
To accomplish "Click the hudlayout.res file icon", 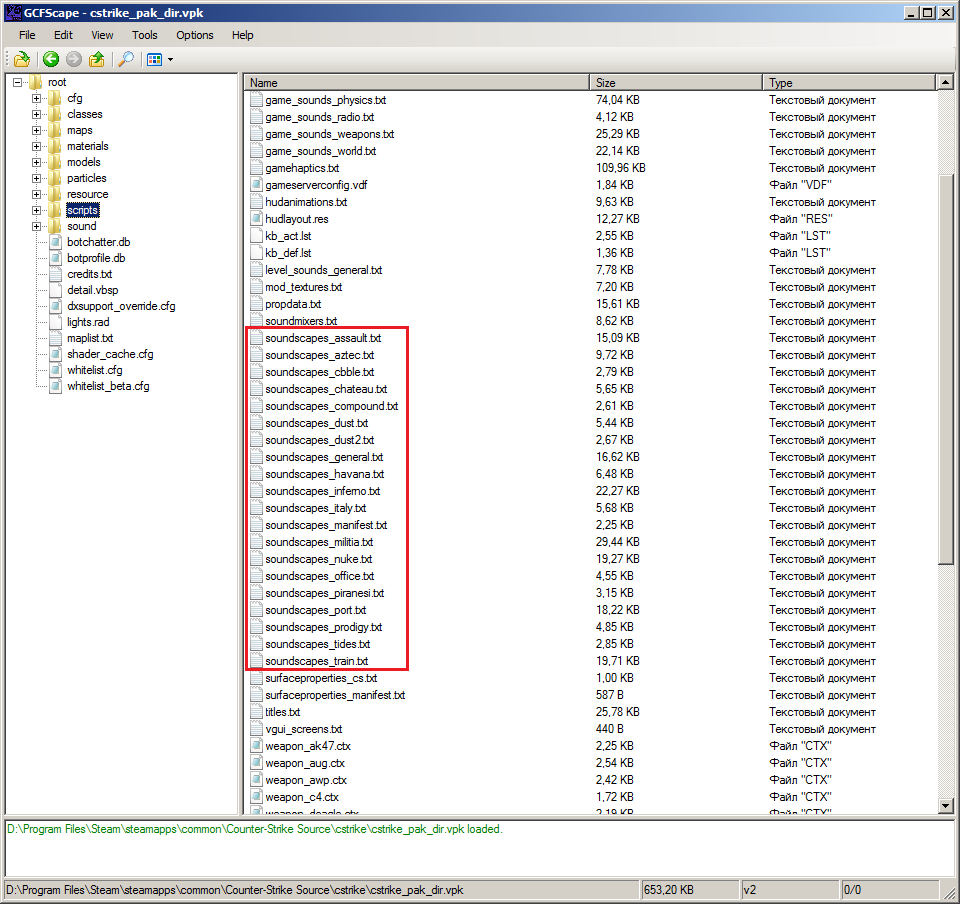I will click(257, 219).
